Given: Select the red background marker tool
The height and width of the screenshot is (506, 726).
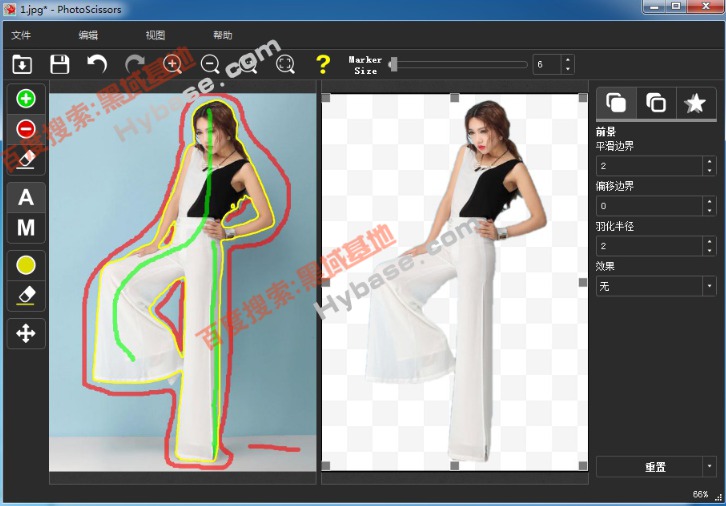Looking at the screenshot, I should [x=26, y=129].
